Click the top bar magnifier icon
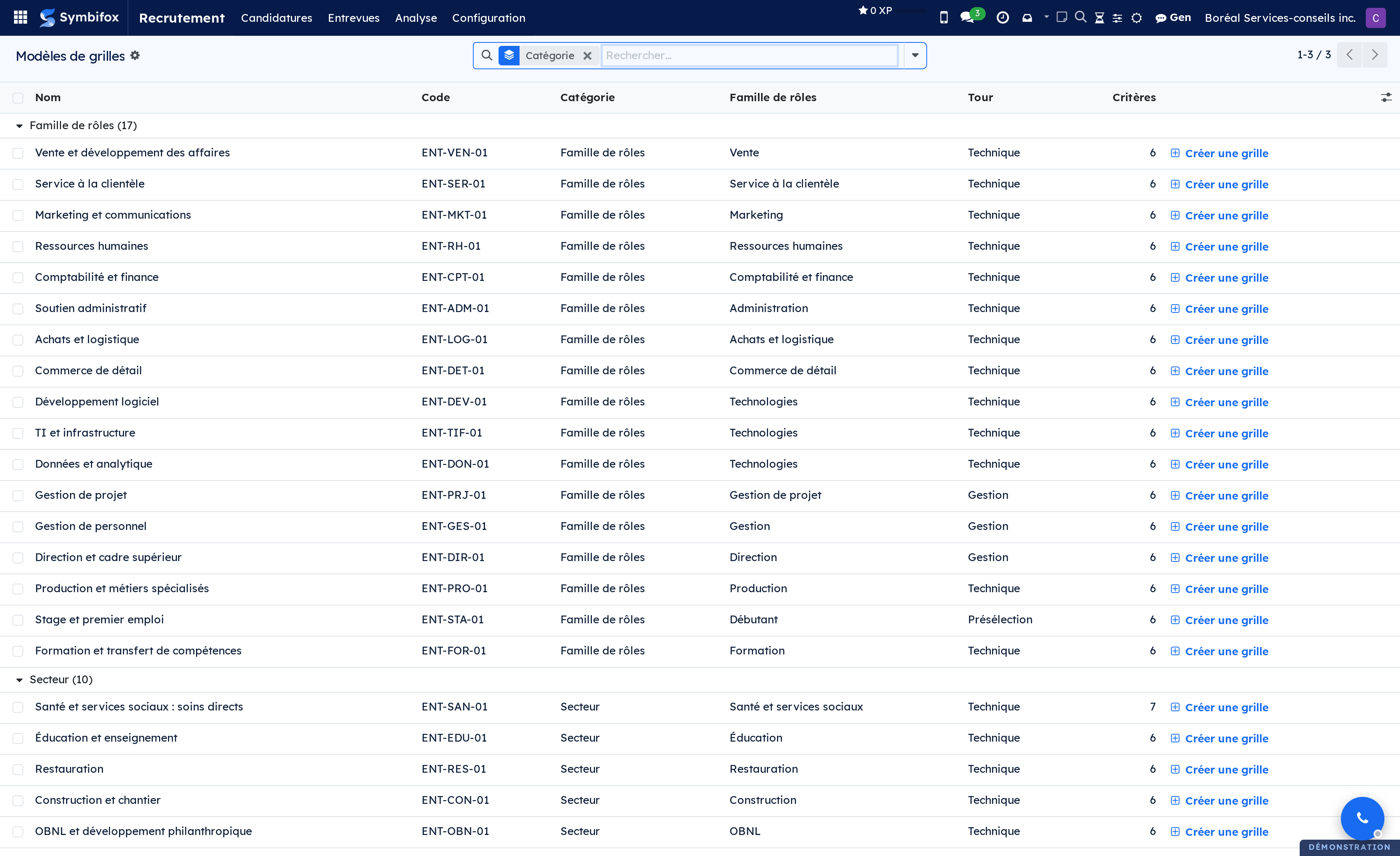The height and width of the screenshot is (856, 1400). coord(1080,17)
